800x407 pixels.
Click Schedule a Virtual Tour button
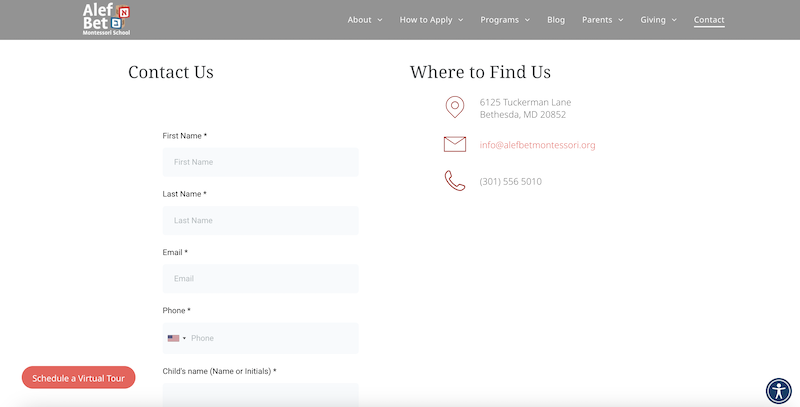point(78,378)
